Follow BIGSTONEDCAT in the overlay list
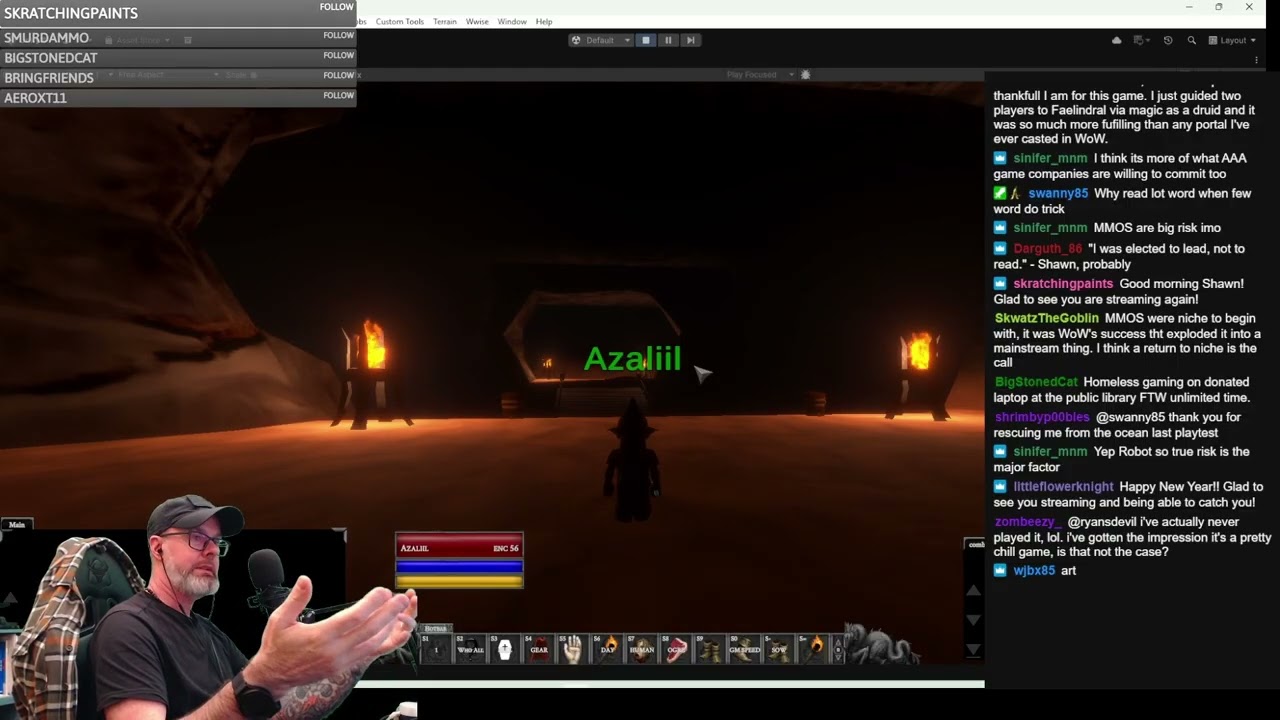Screen dimensions: 1280x720 tap(338, 55)
